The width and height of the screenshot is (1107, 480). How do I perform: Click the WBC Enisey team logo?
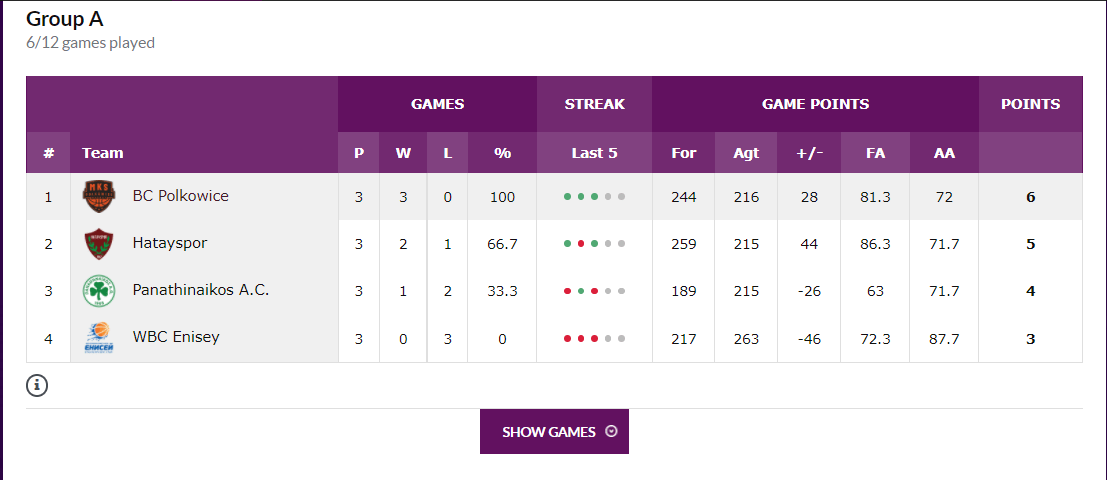tap(98, 338)
